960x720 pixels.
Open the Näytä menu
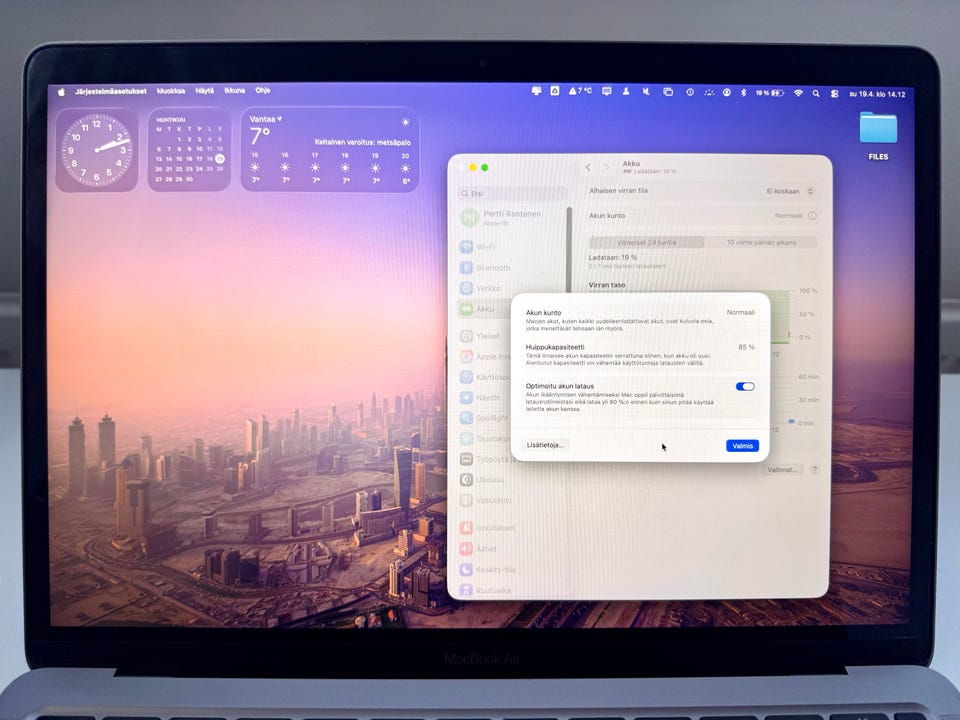point(204,91)
